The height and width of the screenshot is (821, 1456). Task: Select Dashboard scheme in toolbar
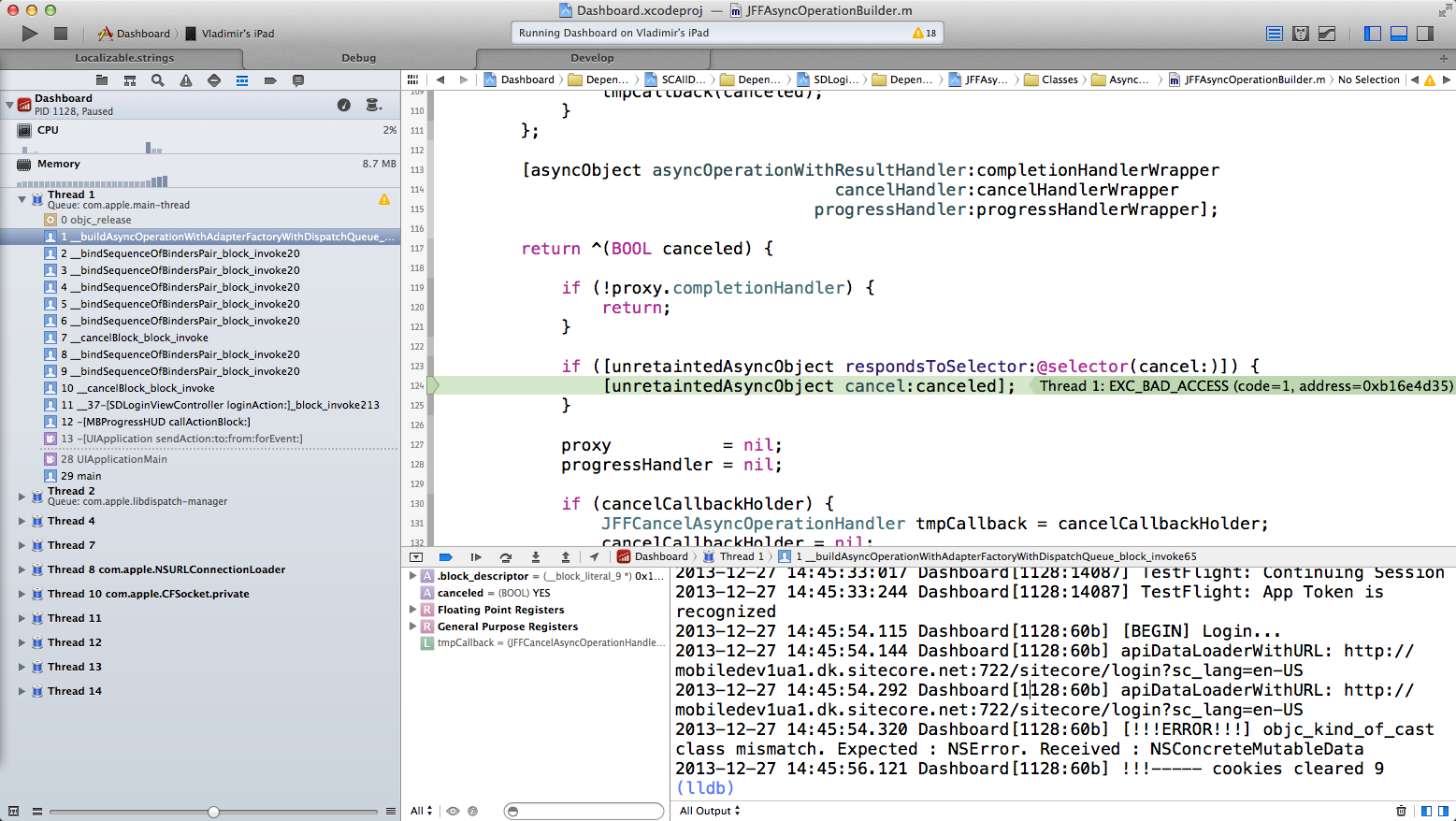point(134,34)
